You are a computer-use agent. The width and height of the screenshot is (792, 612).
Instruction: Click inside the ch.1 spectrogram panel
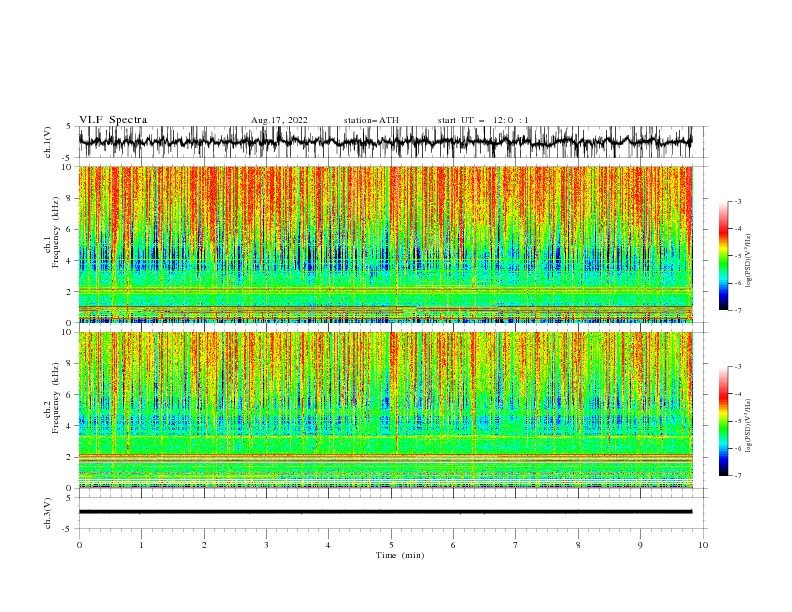tap(385, 244)
